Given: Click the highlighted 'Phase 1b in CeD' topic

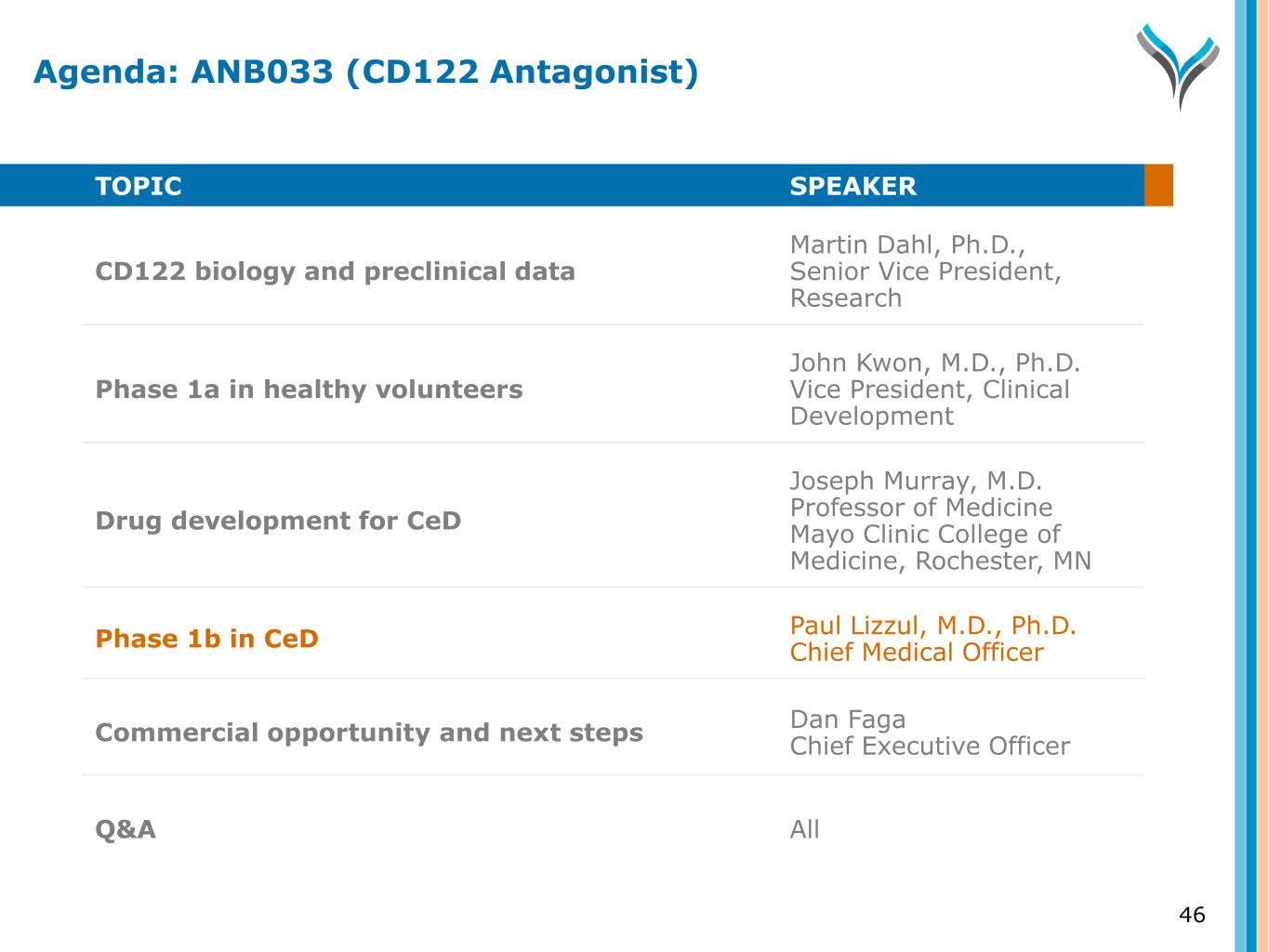Looking at the screenshot, I should 206,640.
